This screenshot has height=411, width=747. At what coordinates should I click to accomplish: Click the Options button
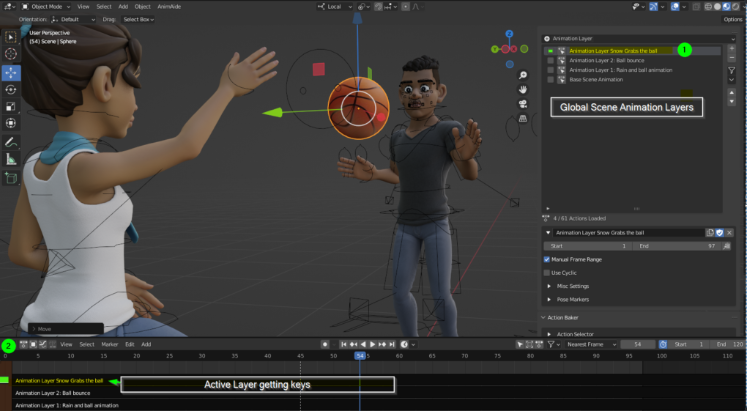731,19
